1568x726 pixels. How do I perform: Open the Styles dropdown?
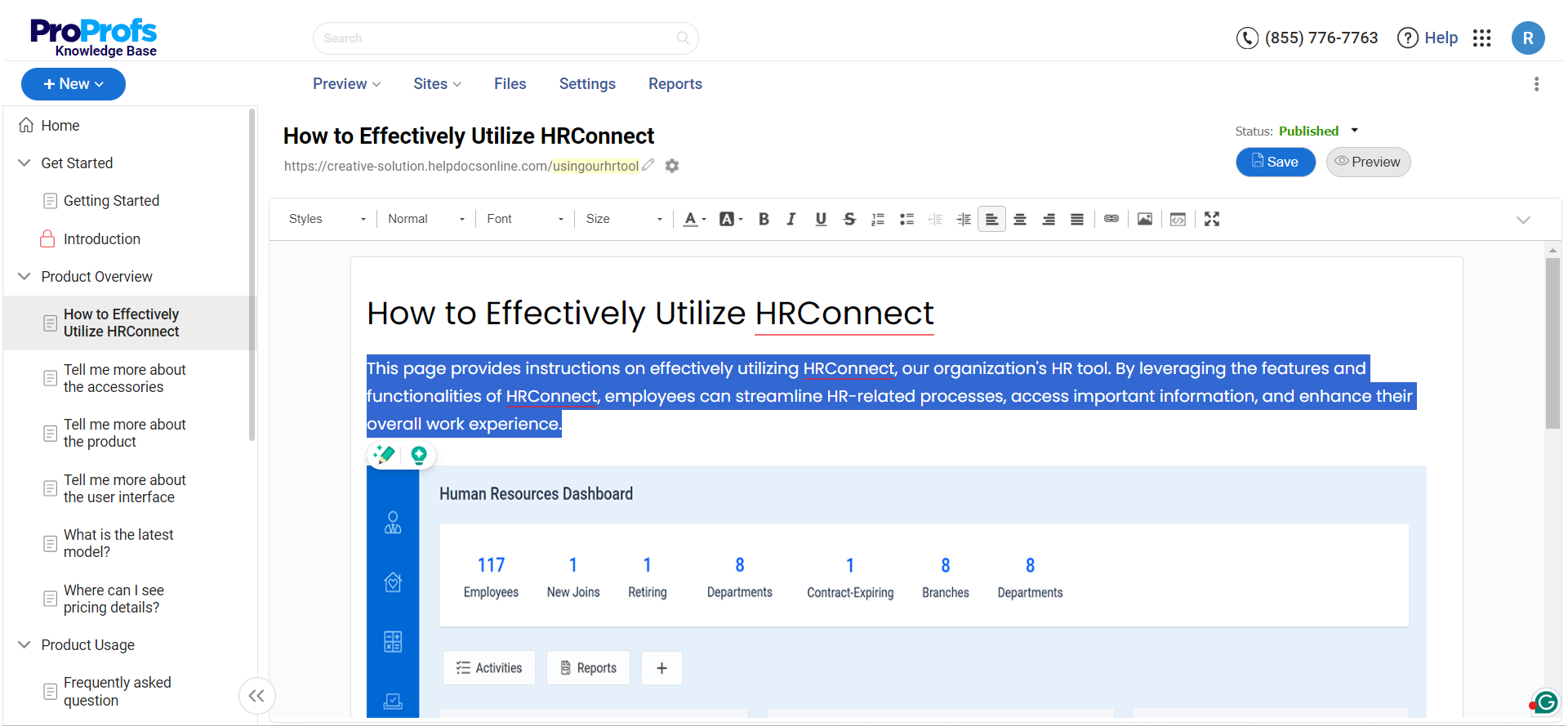(327, 219)
